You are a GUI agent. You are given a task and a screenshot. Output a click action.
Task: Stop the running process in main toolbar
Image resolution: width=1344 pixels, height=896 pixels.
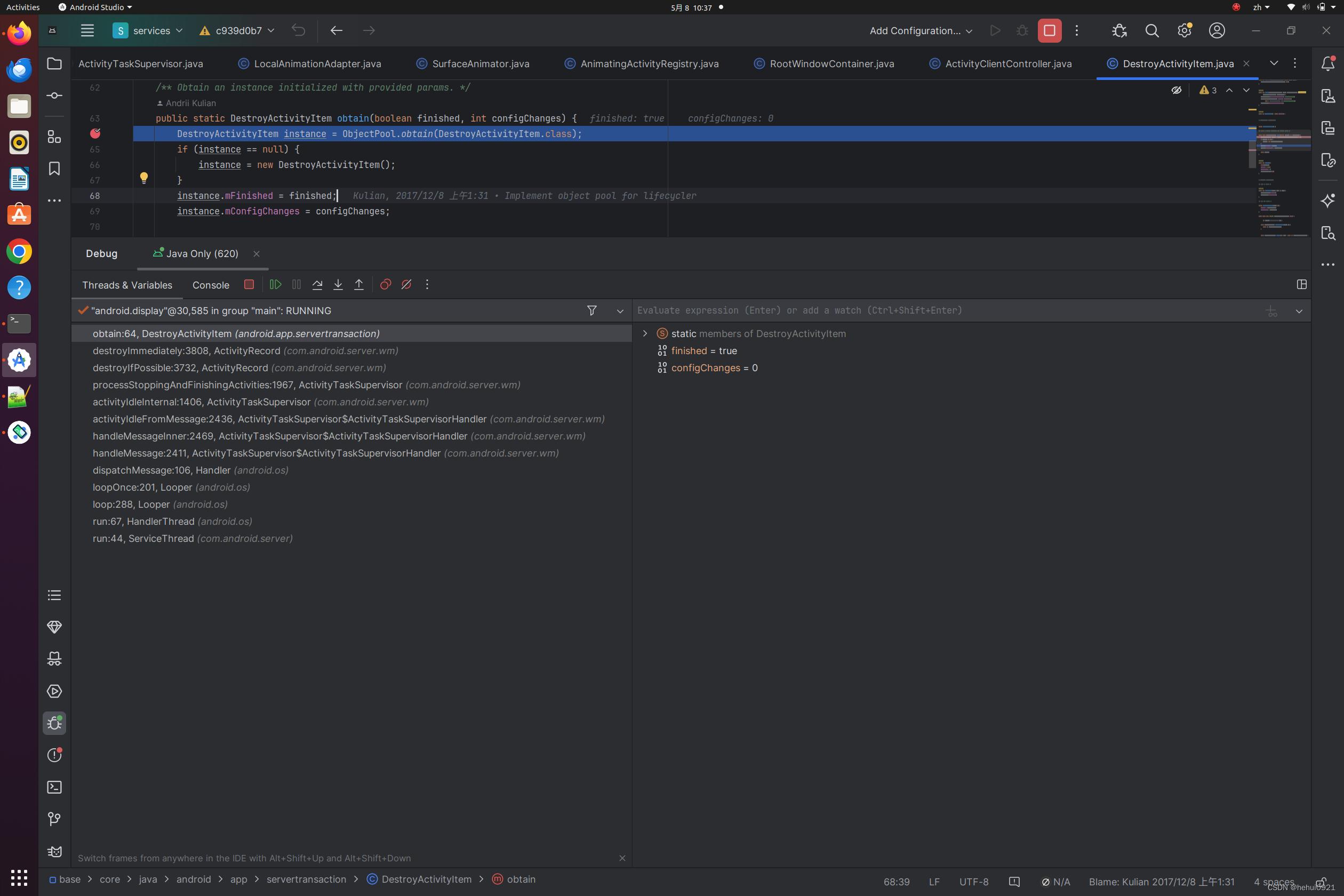coord(1050,31)
